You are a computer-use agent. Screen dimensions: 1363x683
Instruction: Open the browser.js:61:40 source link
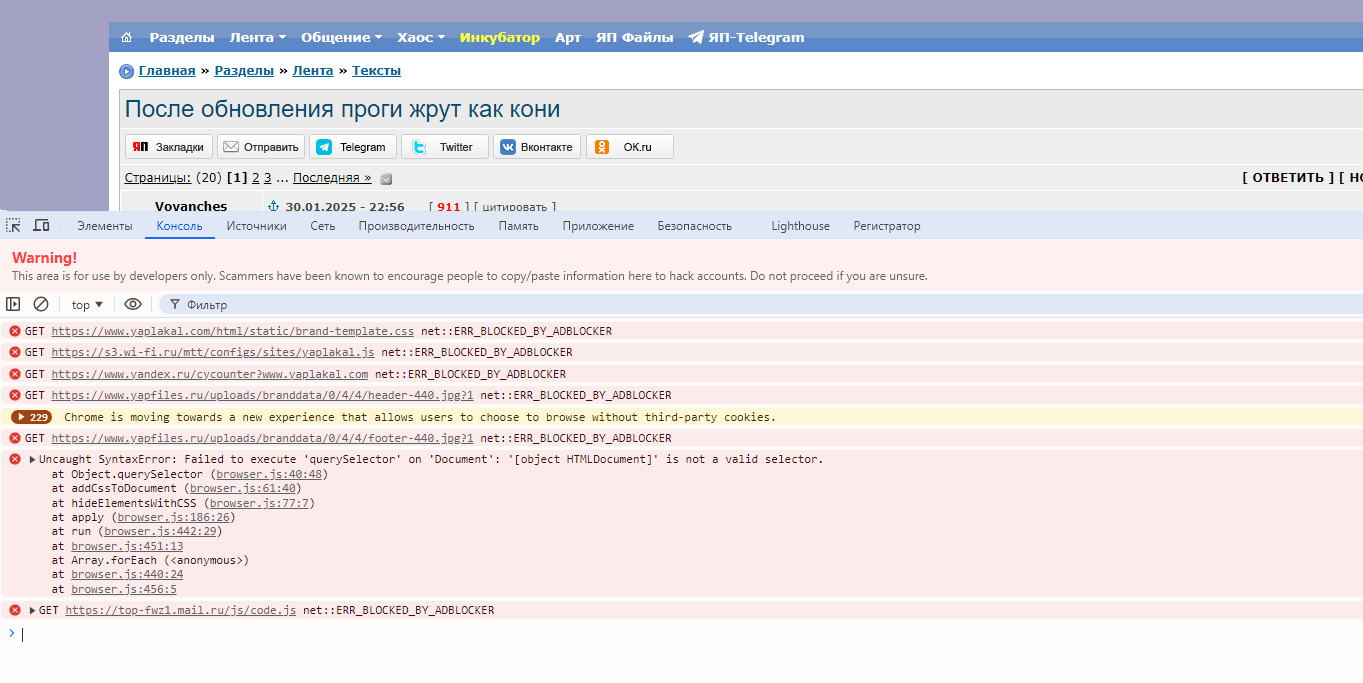[x=242, y=488]
